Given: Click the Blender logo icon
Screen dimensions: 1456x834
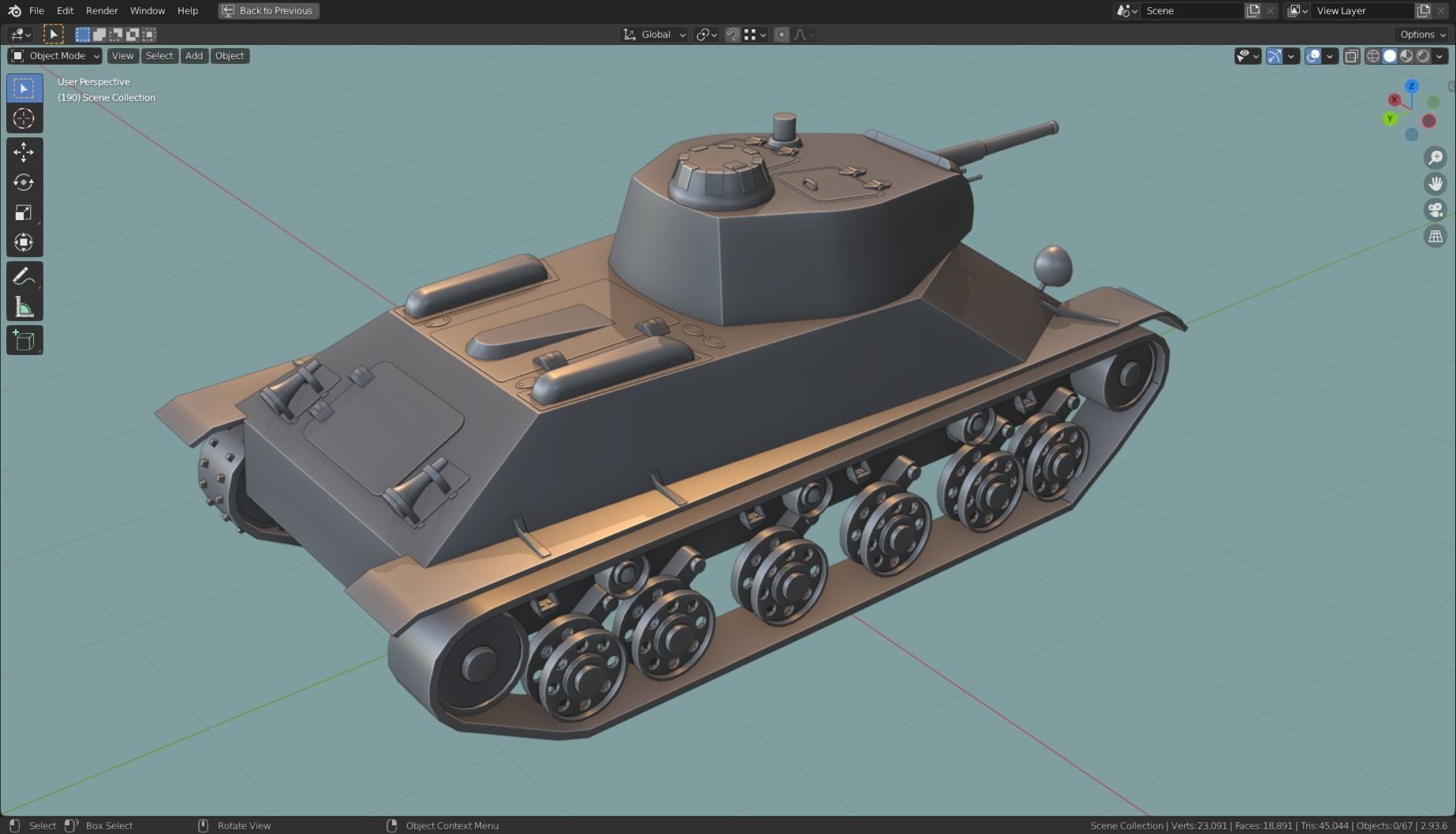Looking at the screenshot, I should (x=14, y=10).
